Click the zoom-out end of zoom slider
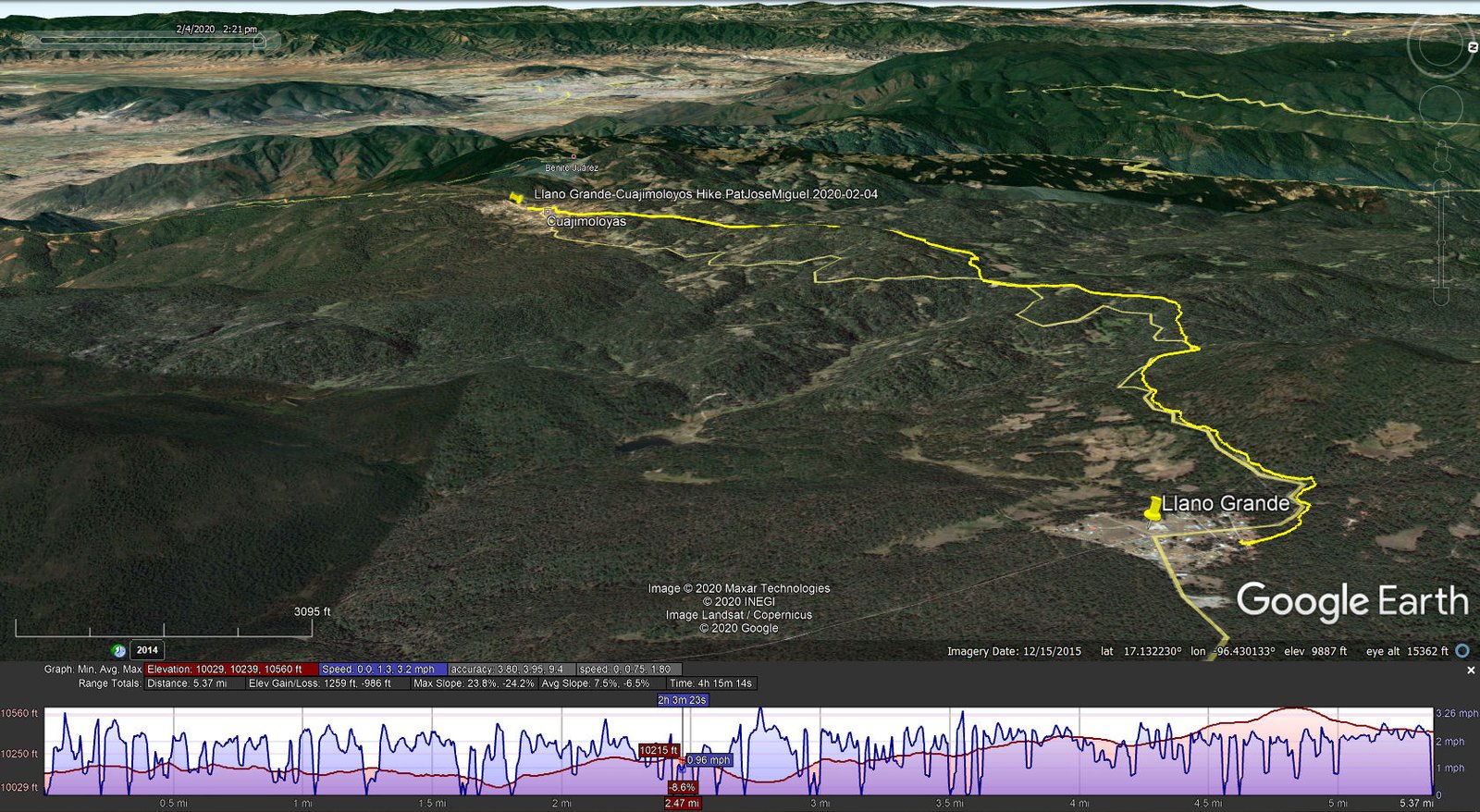The width and height of the screenshot is (1480, 812). [1441, 296]
